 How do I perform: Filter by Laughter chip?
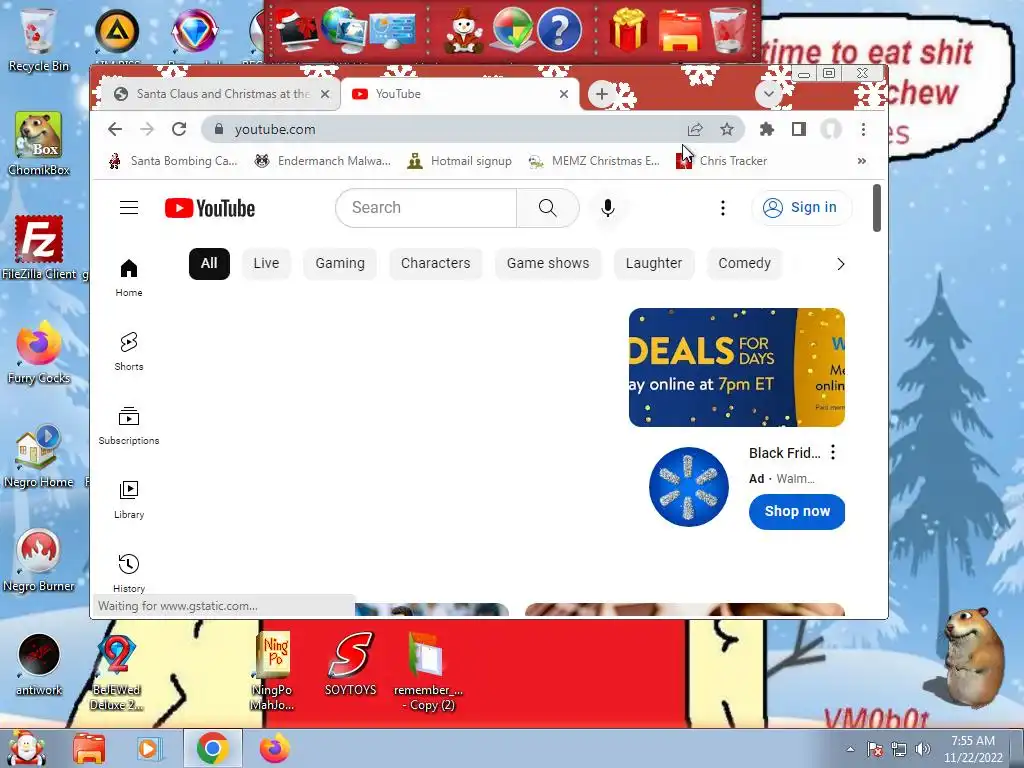pyautogui.click(x=654, y=263)
